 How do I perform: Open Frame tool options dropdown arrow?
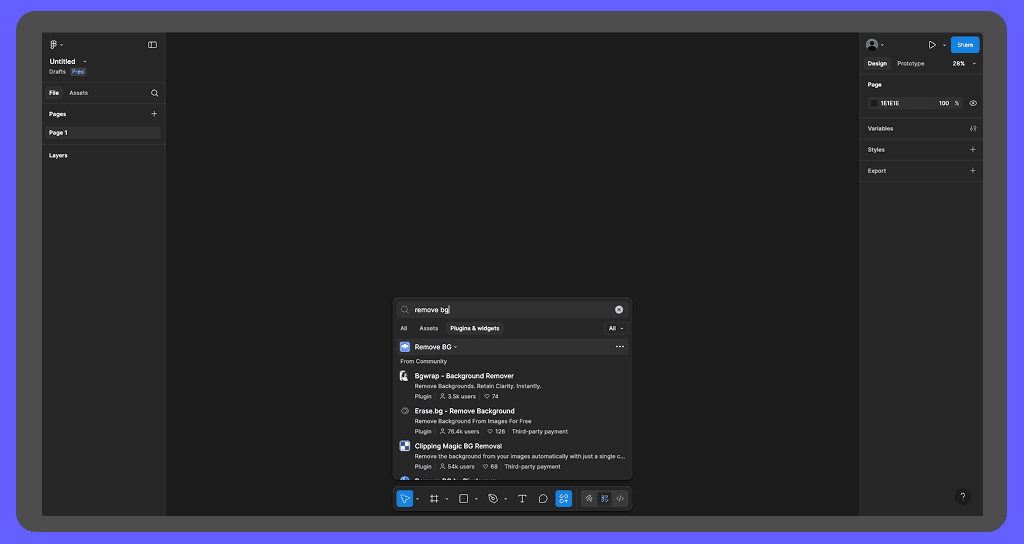tap(447, 499)
